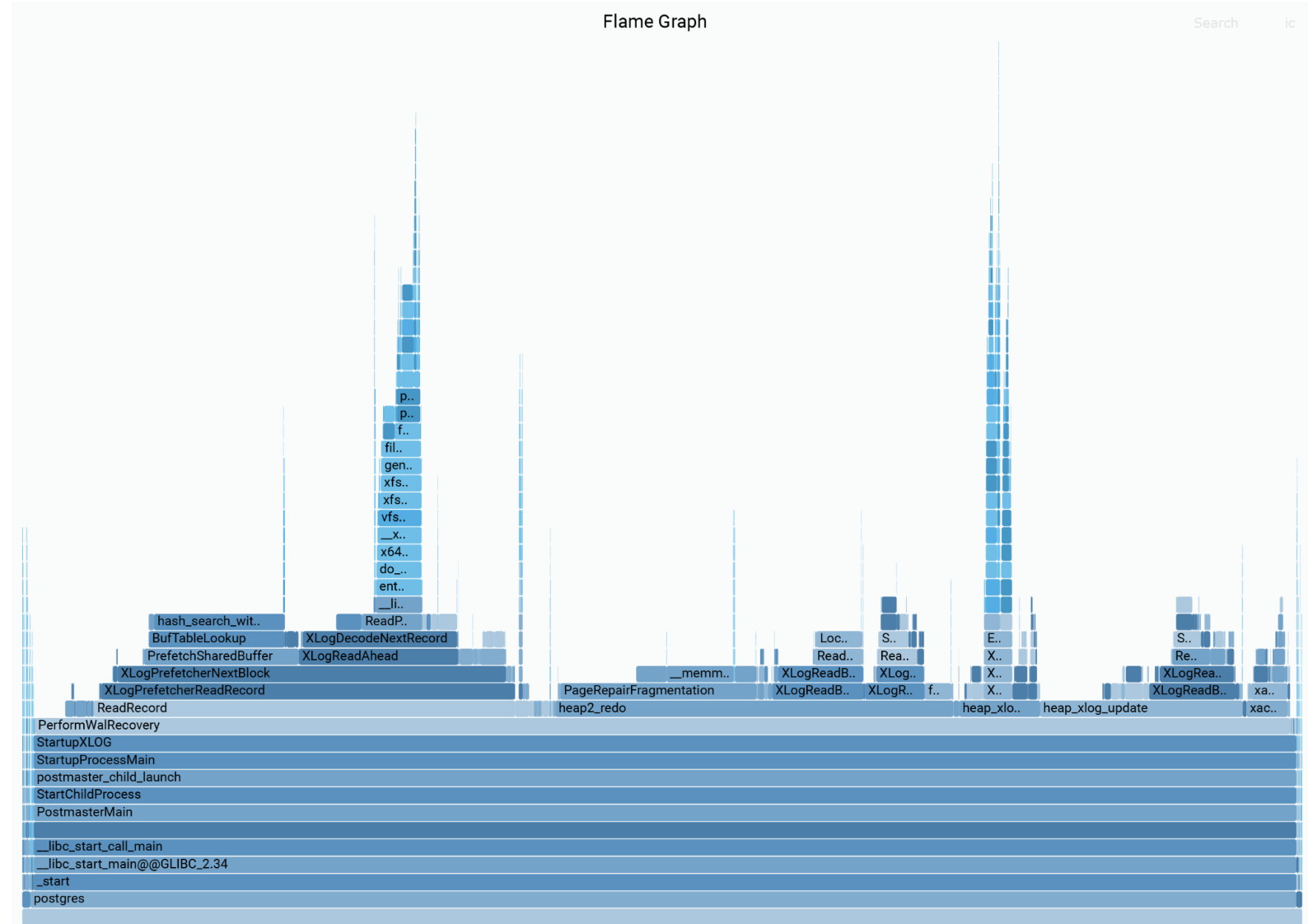
Task: Click the XLogDecodeNextRecord frame
Action: click(x=380, y=639)
